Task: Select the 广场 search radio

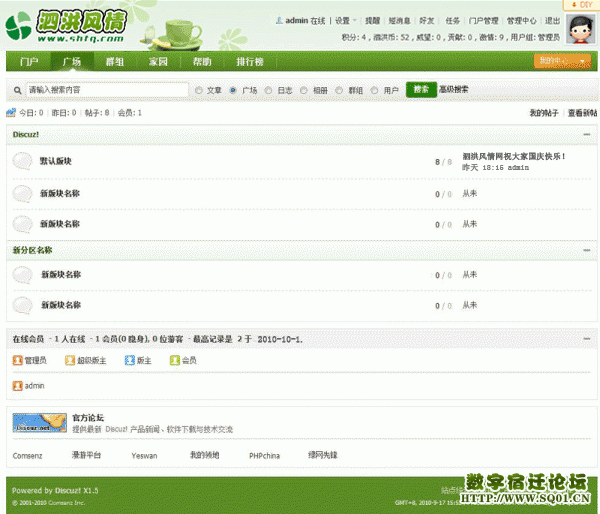Action: pyautogui.click(x=233, y=90)
